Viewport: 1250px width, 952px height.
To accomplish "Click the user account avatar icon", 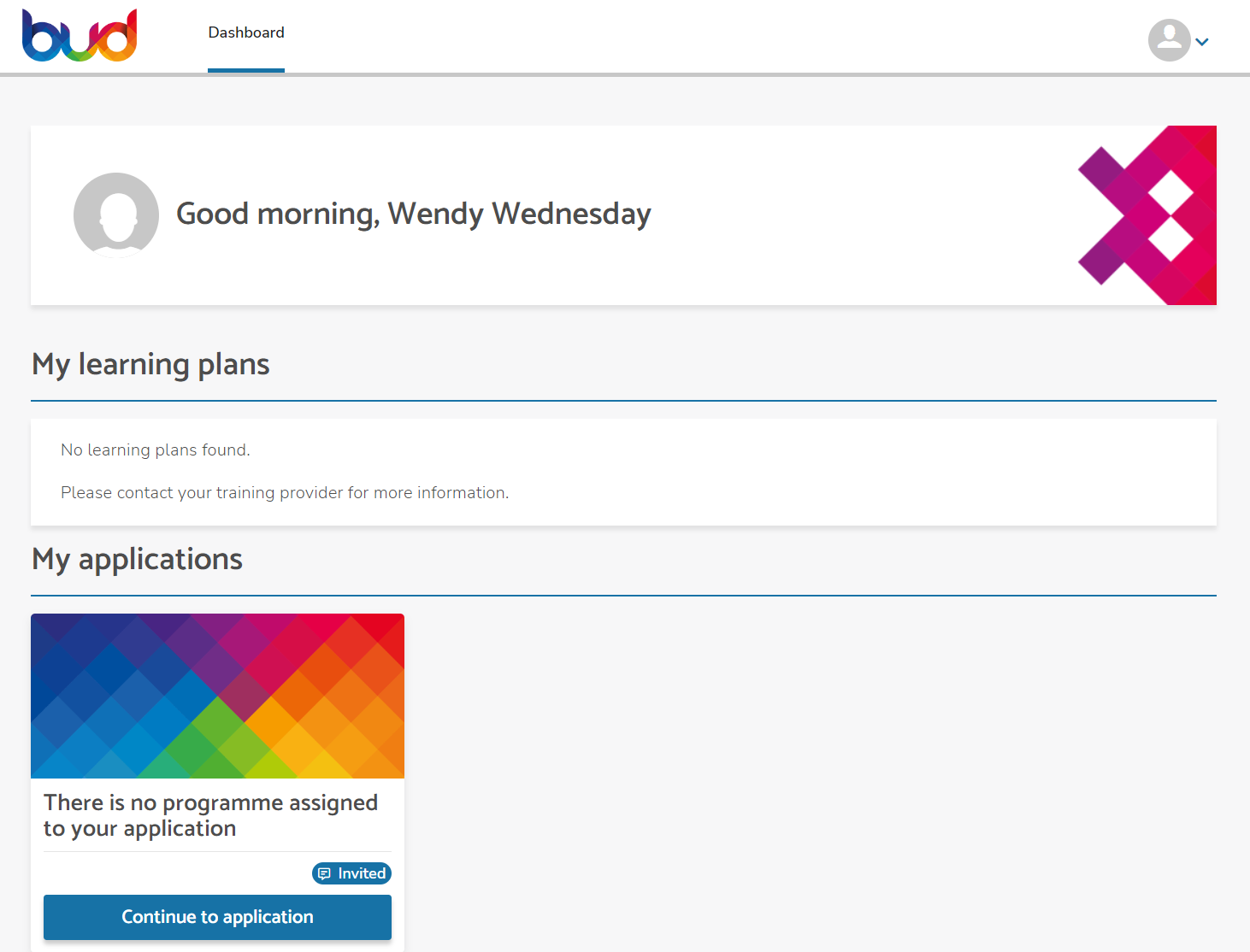I will (1169, 40).
